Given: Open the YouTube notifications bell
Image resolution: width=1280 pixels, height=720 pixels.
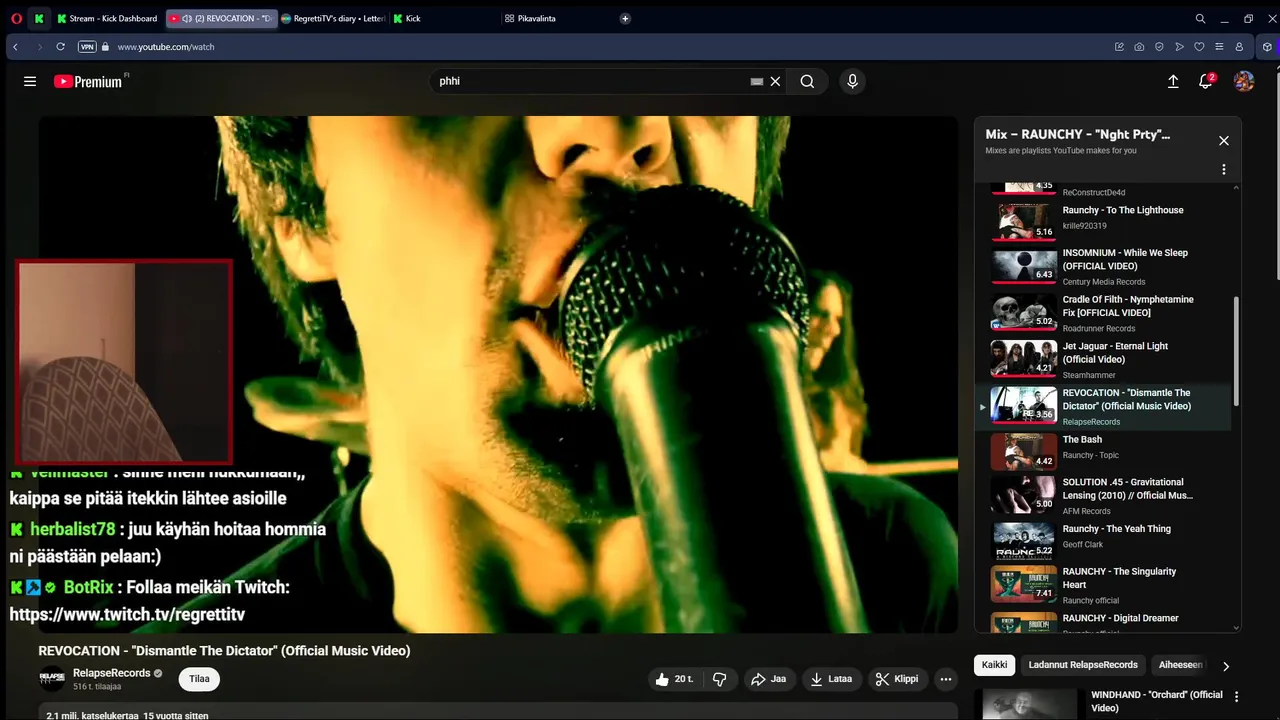Looking at the screenshot, I should pos(1206,81).
